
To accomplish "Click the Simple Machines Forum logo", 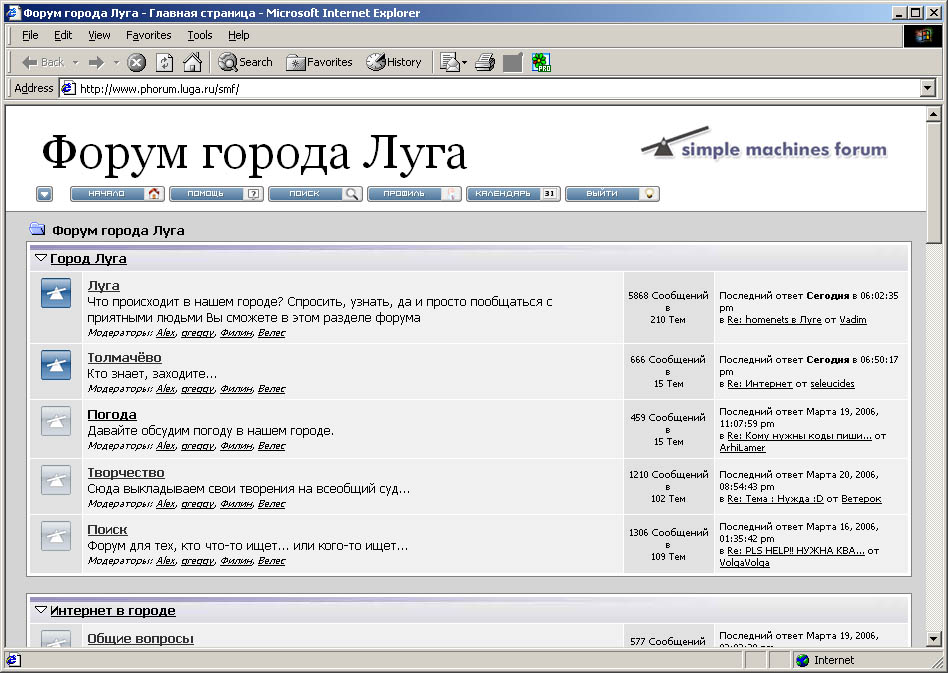I will [x=764, y=146].
